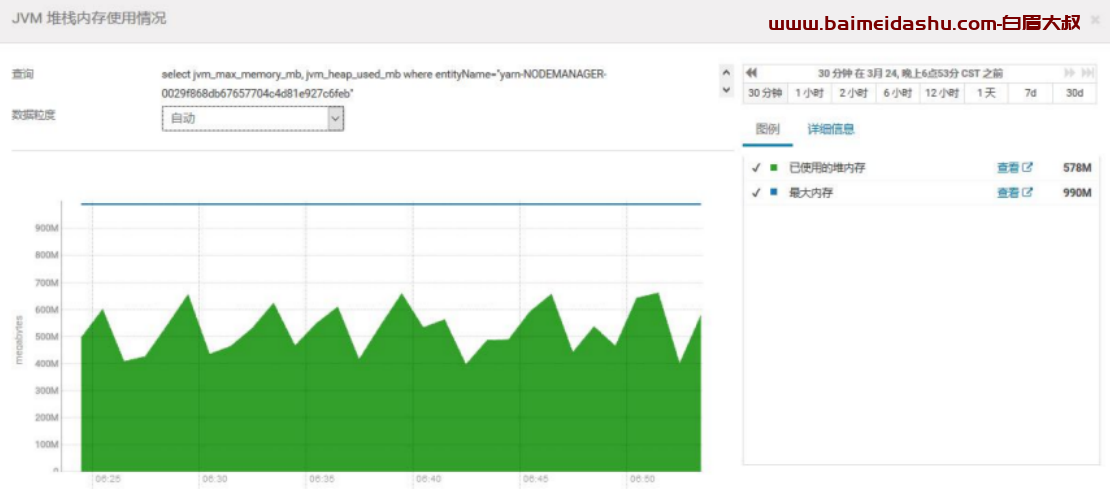
Task: Click the blue max memory line
Action: 391,205
